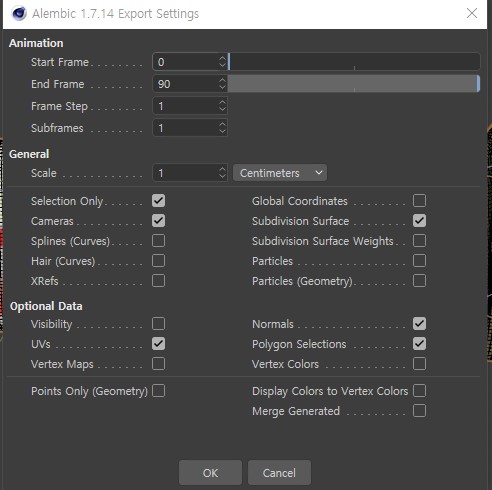Open the Centimeters unit dropdown

[x=280, y=173]
